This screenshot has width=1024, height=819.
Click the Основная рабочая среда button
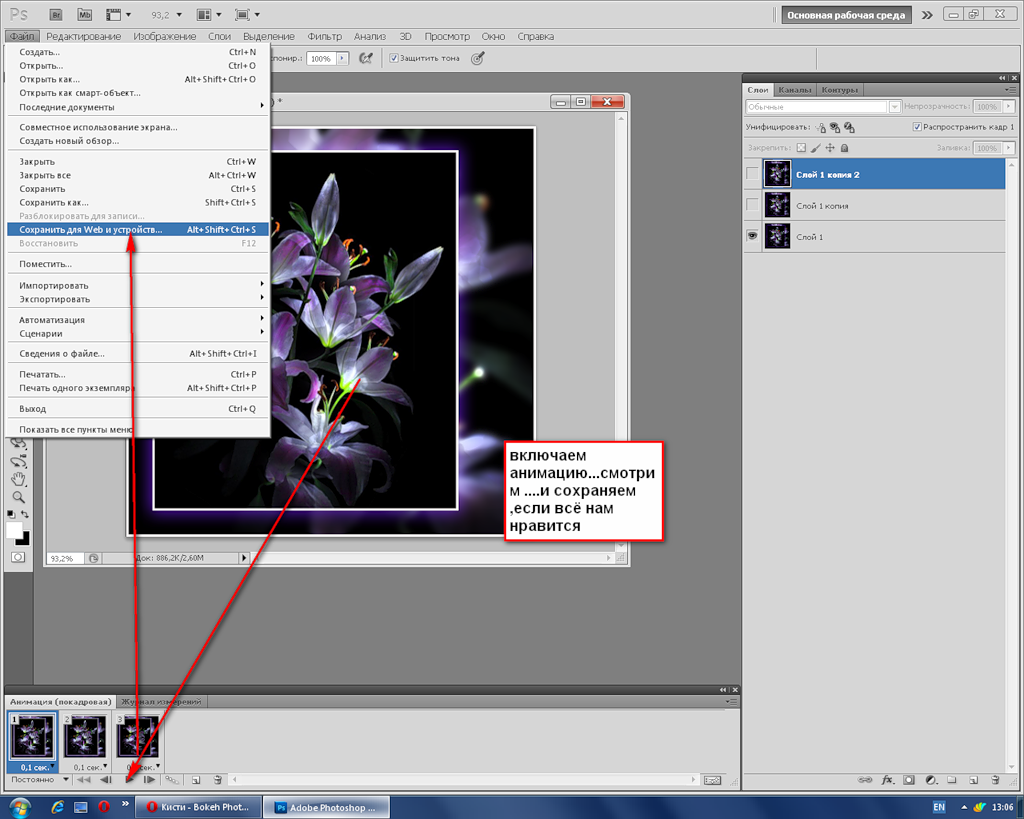(846, 15)
